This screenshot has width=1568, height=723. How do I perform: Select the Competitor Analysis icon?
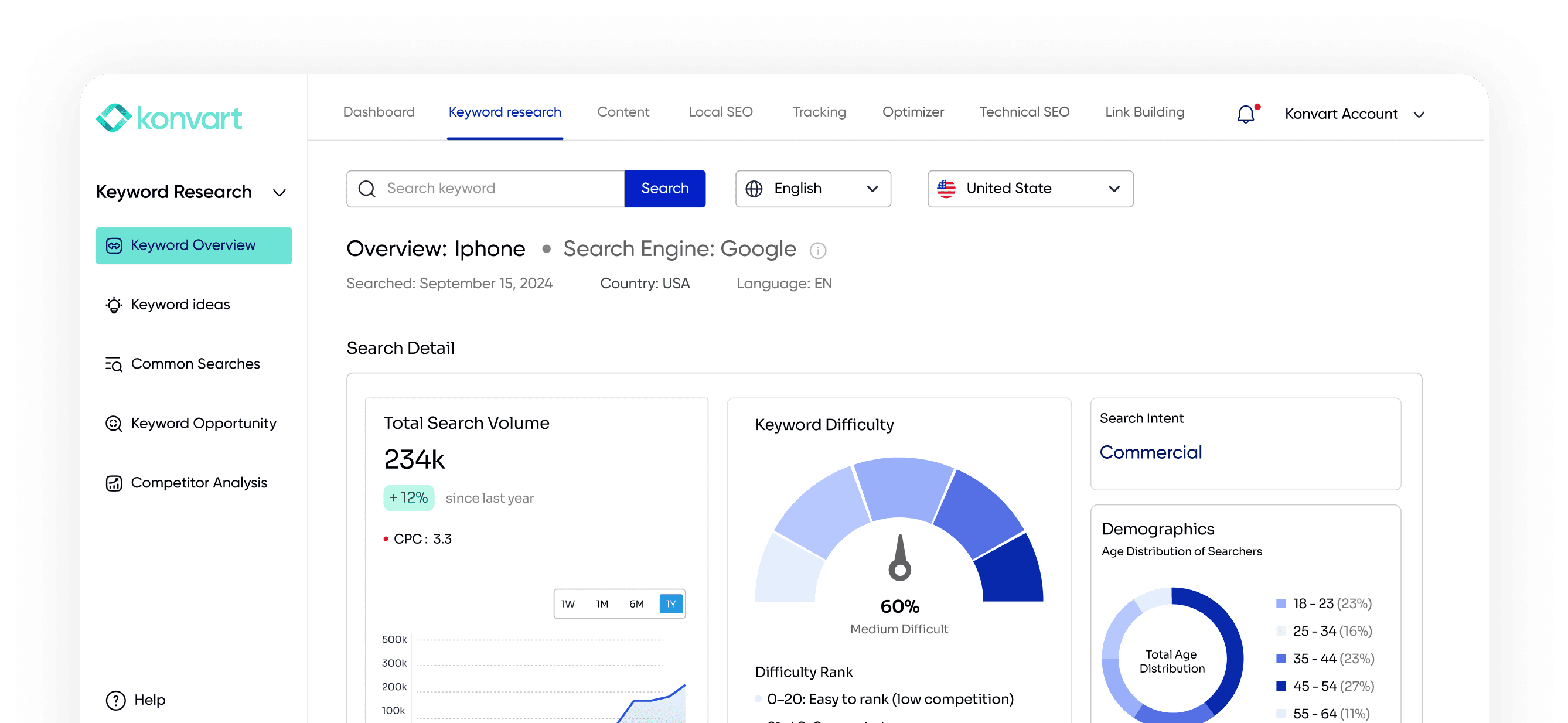coord(113,483)
